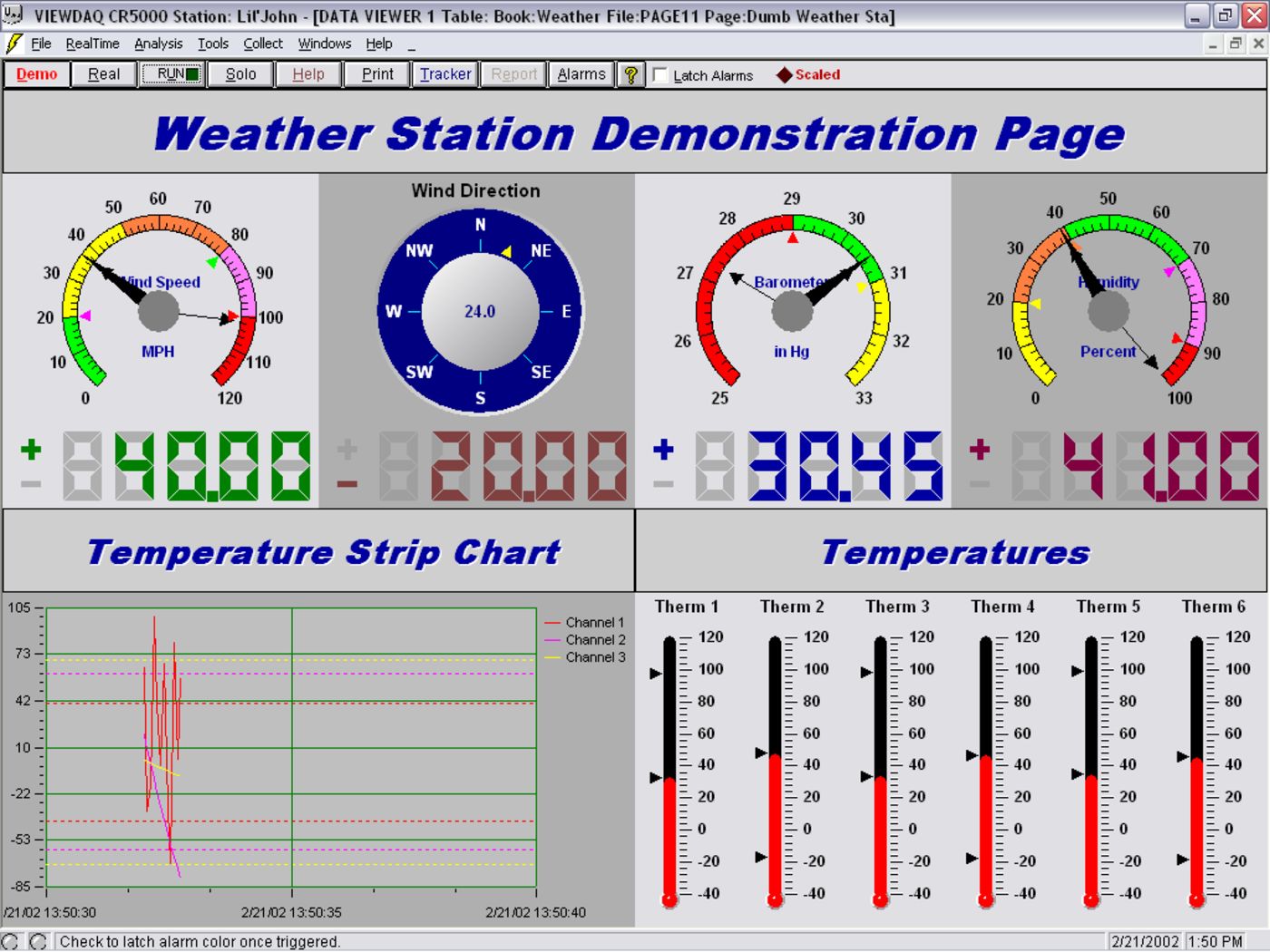
Task: Click the Channel 2 legend label
Action: point(595,640)
